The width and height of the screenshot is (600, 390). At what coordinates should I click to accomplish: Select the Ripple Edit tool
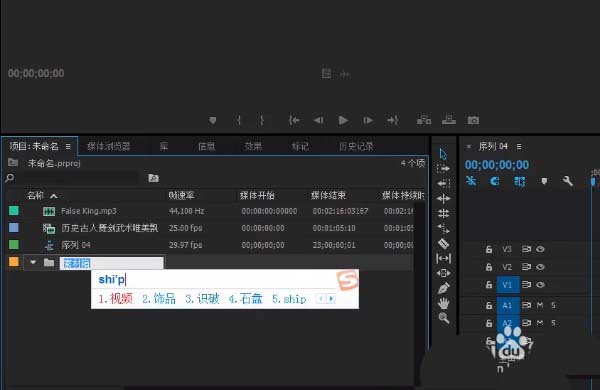pos(443,199)
